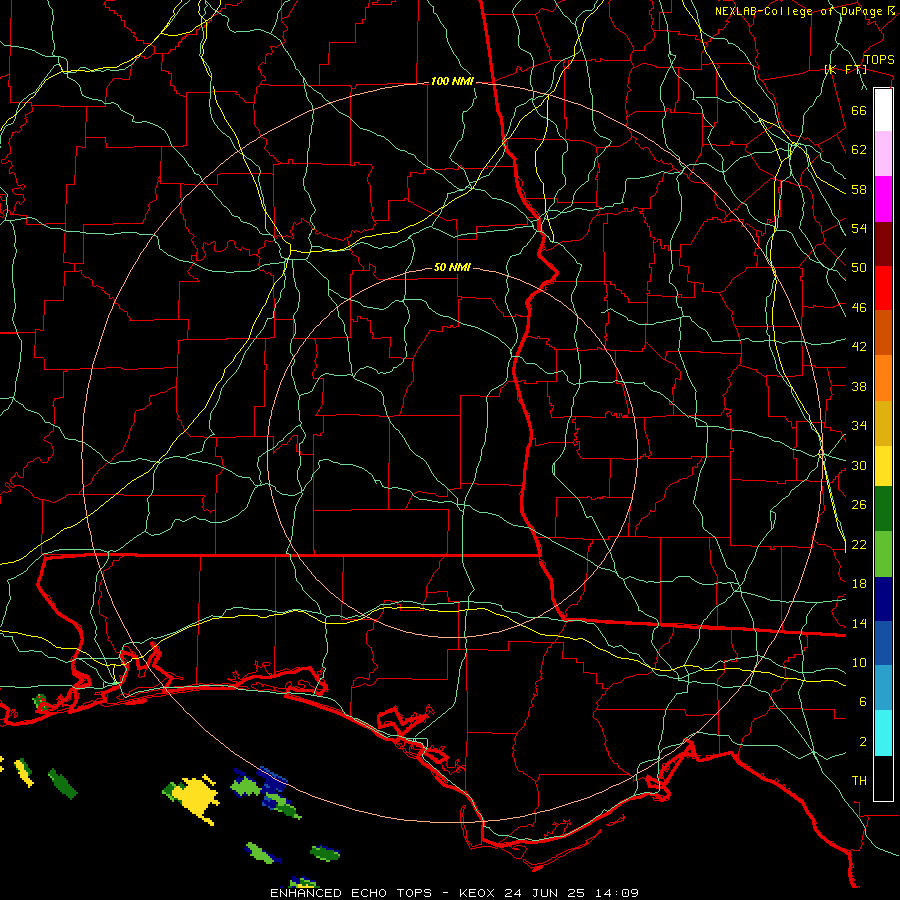The height and width of the screenshot is (900, 900).
Task: Click the bright yellow legend swatch
Action: pos(883,466)
